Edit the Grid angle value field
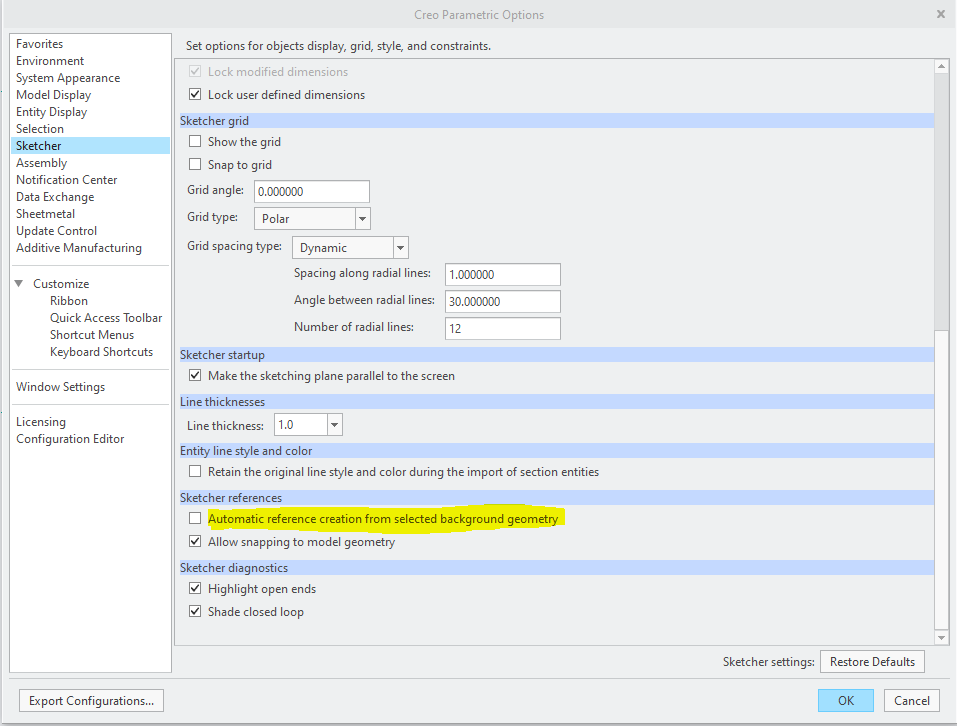The height and width of the screenshot is (726, 957). coord(311,190)
